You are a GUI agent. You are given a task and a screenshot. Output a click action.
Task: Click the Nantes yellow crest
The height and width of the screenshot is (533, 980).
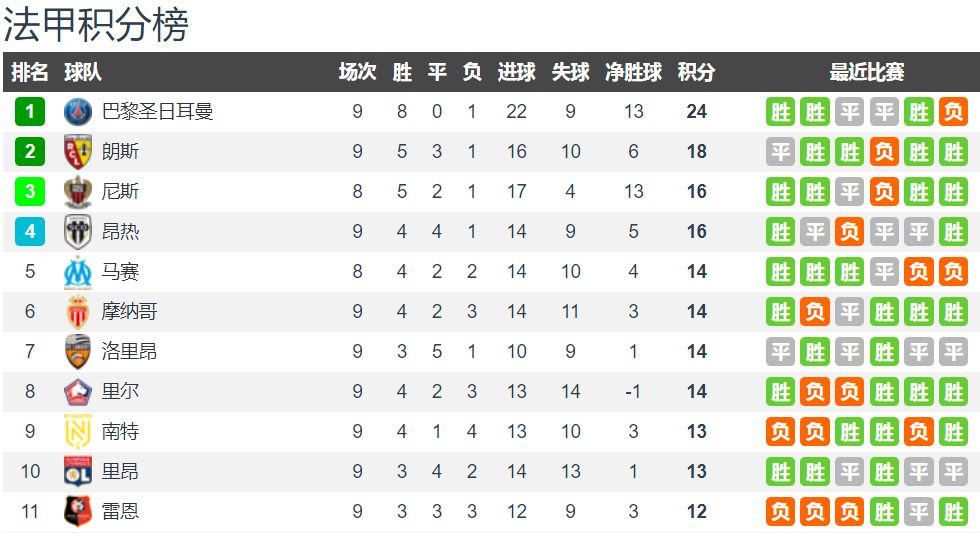click(x=78, y=432)
